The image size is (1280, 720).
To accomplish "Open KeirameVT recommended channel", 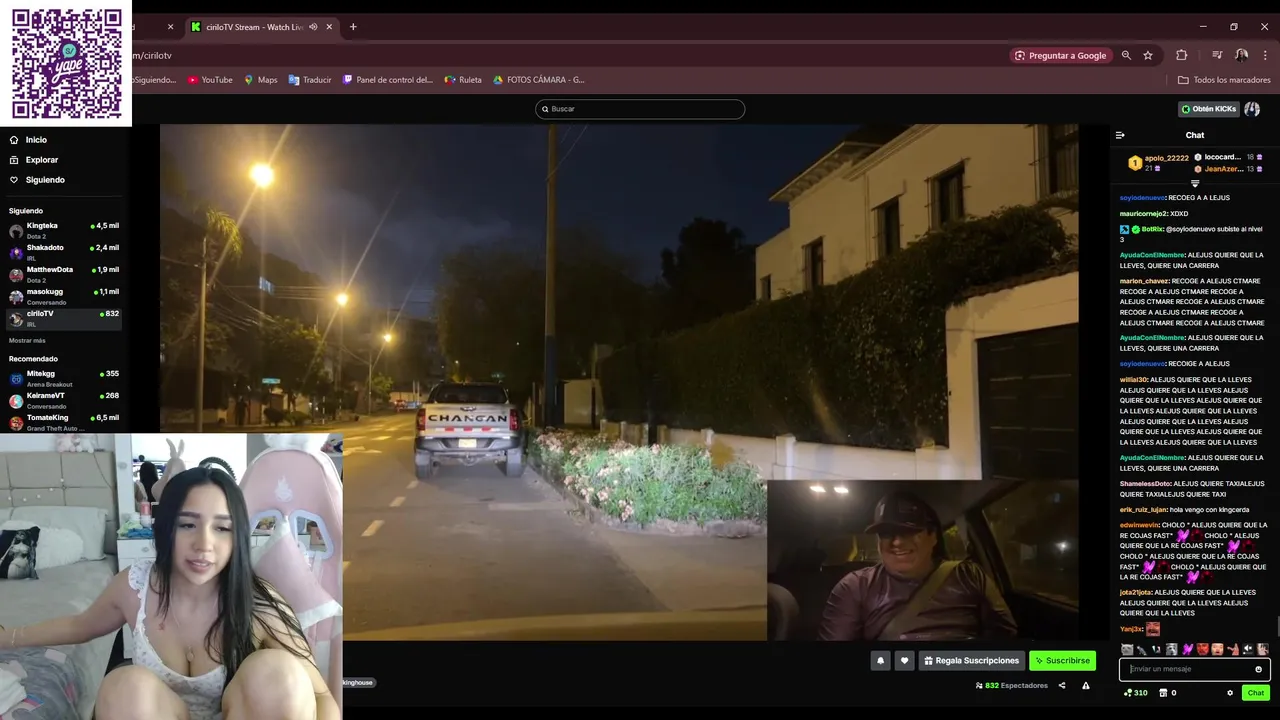I will coord(64,401).
